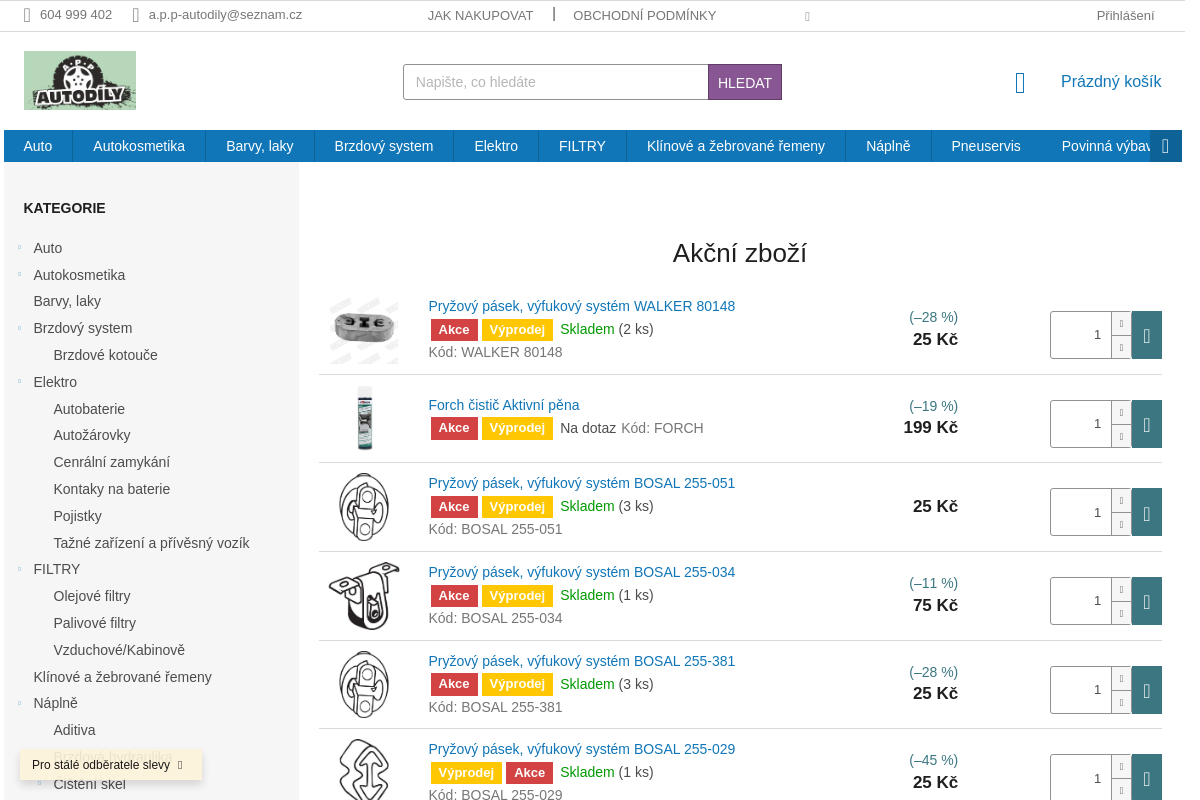The image size is (1200, 800).
Task: Expand Autokosmetika category in sidebar
Action: tap(19, 274)
